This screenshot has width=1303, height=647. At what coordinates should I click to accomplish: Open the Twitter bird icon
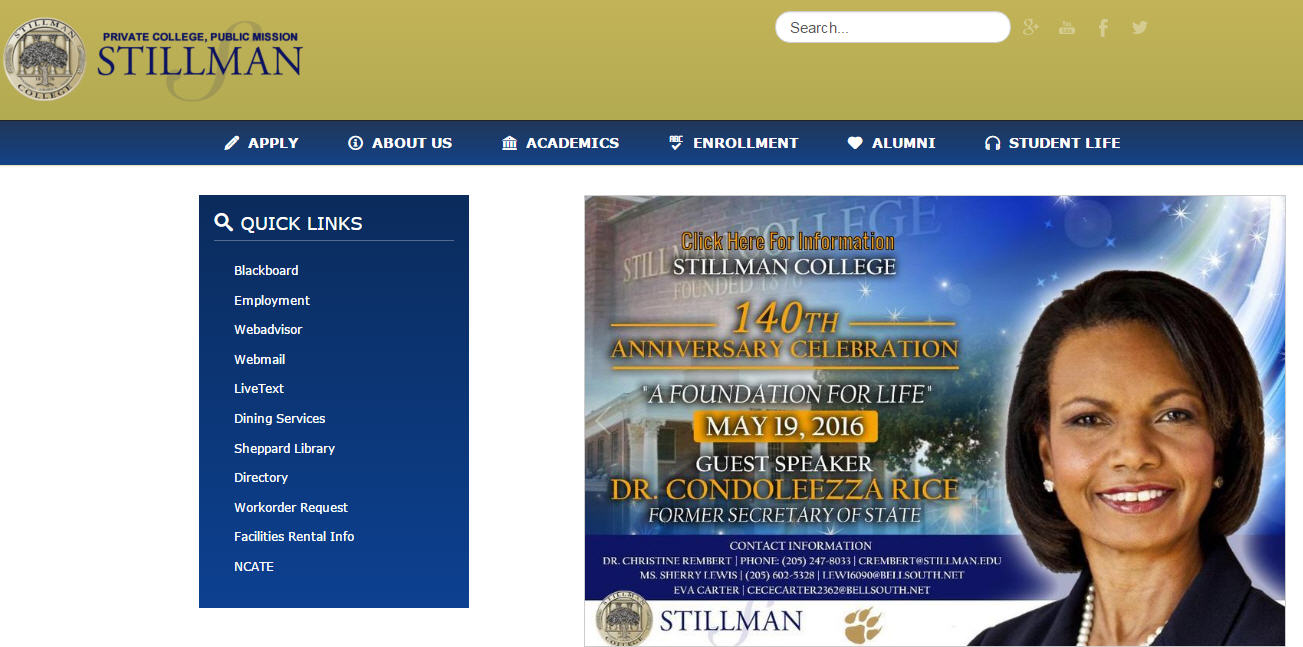coord(1140,27)
